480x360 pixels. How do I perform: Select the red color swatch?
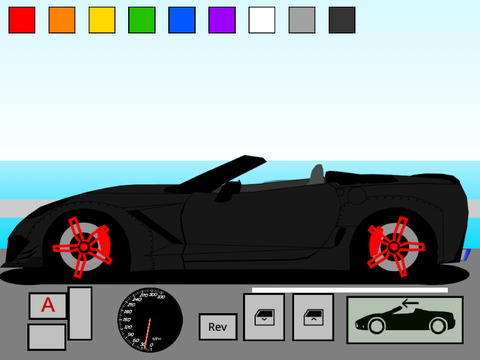(22, 20)
